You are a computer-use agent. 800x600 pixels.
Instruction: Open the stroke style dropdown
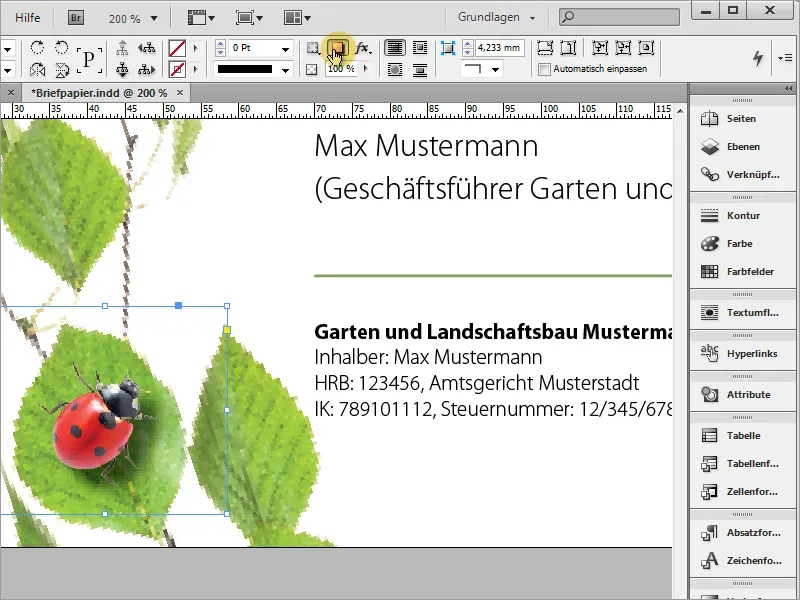click(x=286, y=70)
